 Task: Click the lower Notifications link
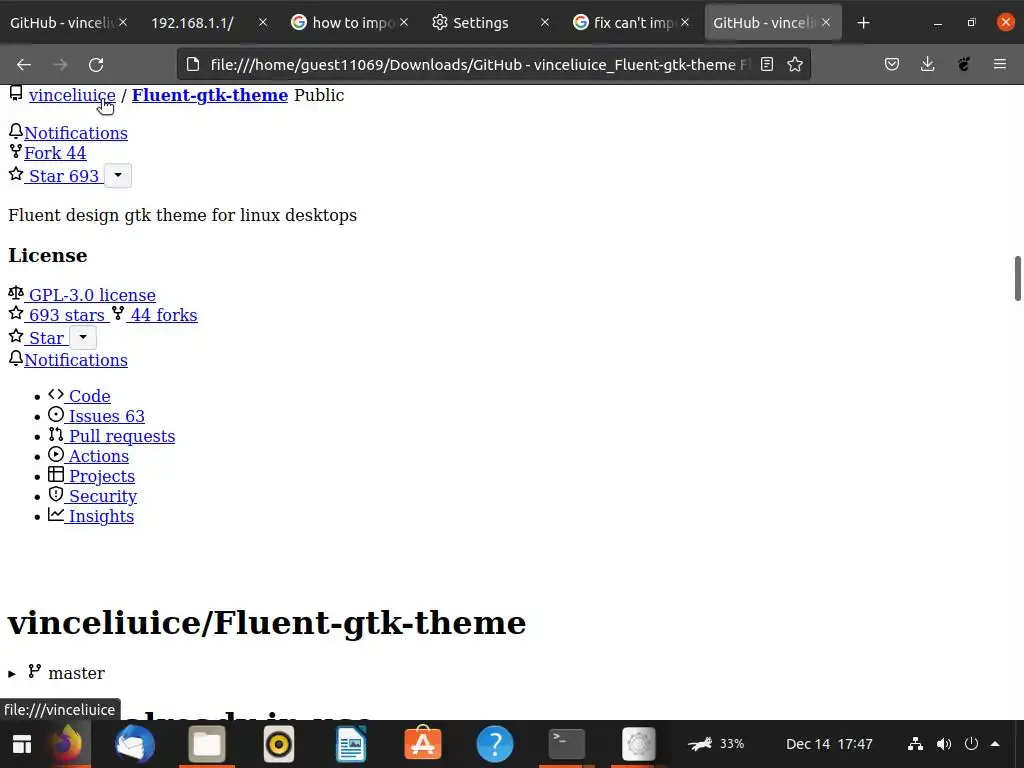pyautogui.click(x=76, y=360)
